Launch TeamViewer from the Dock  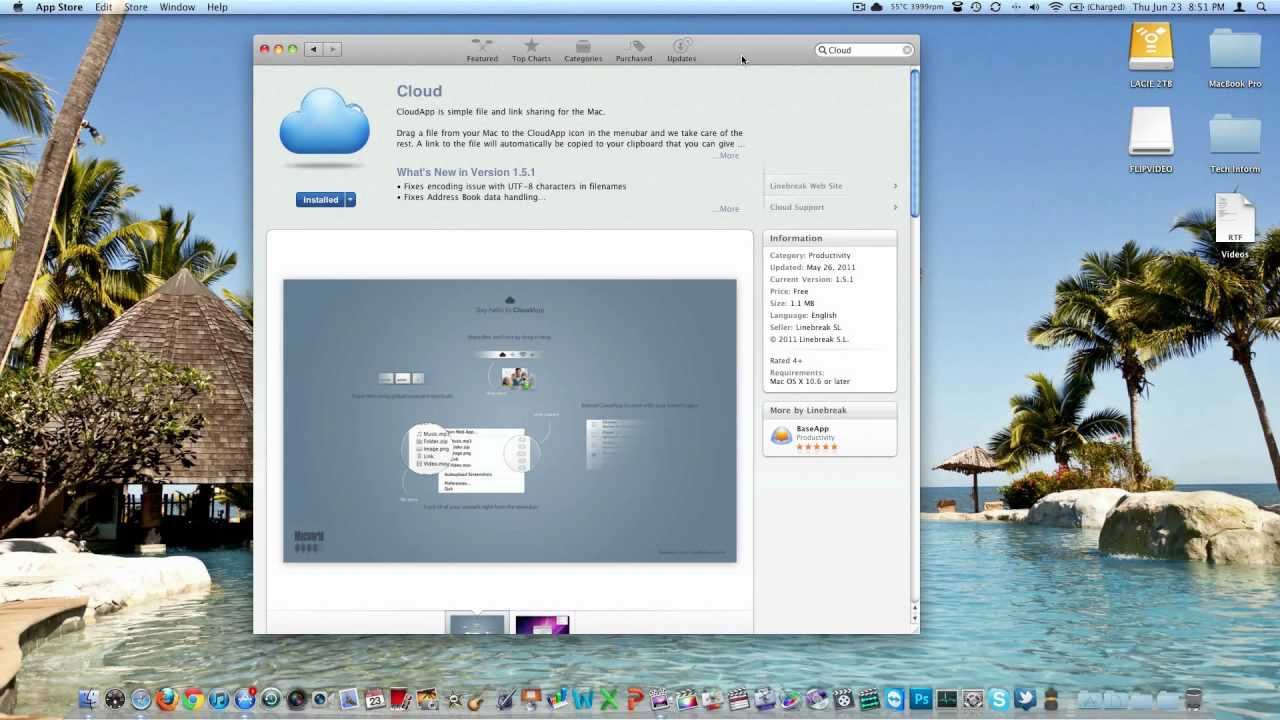[895, 700]
